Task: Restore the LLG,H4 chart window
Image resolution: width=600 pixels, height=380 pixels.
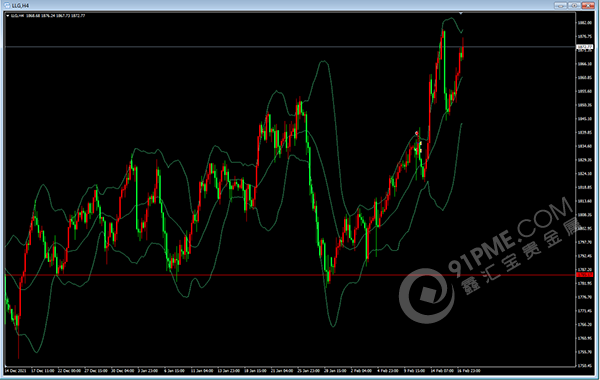Action: click(574, 5)
